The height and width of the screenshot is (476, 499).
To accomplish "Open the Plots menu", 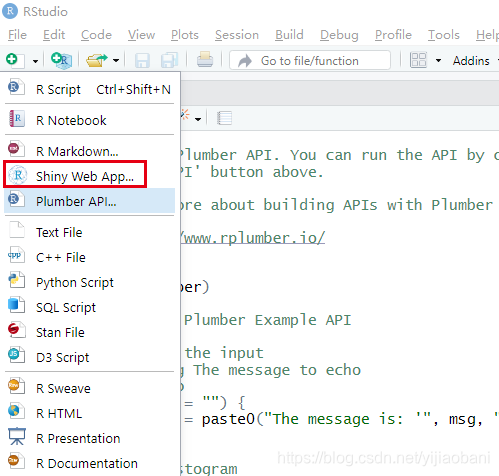I will pos(185,35).
